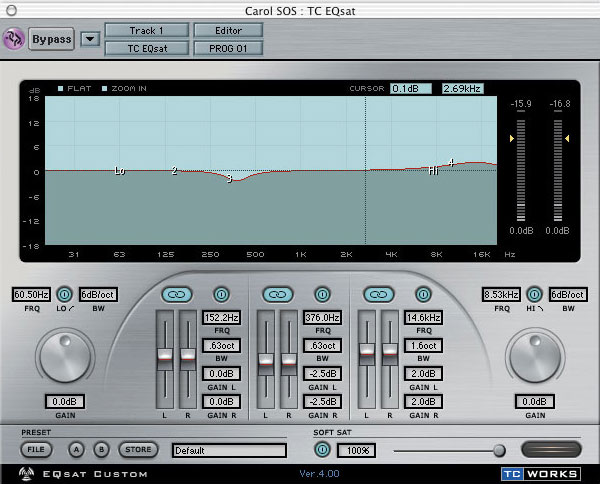This screenshot has height=484, width=600.
Task: Select band 4 handle on the EQ curve
Action: [x=452, y=163]
